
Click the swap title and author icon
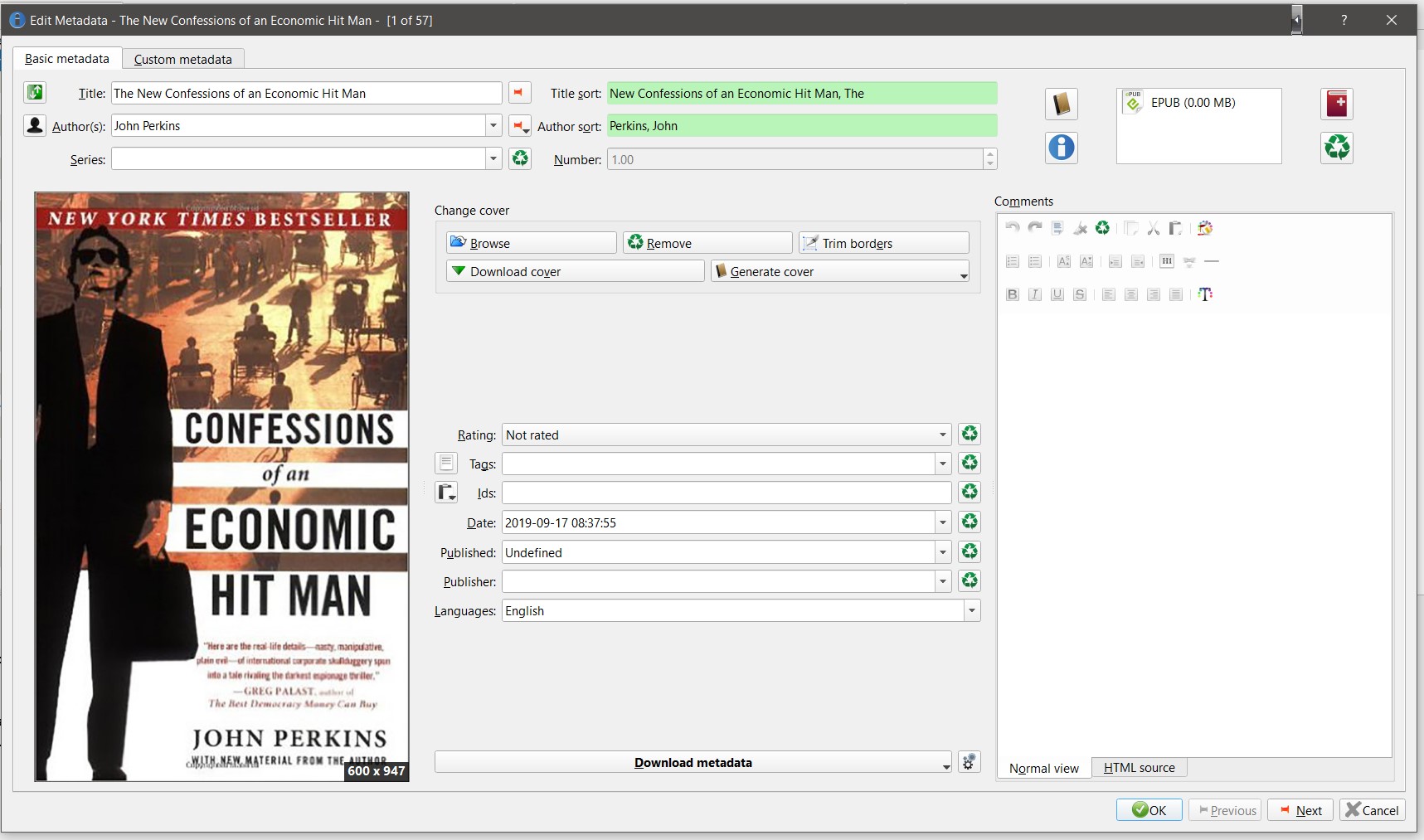pos(35,93)
